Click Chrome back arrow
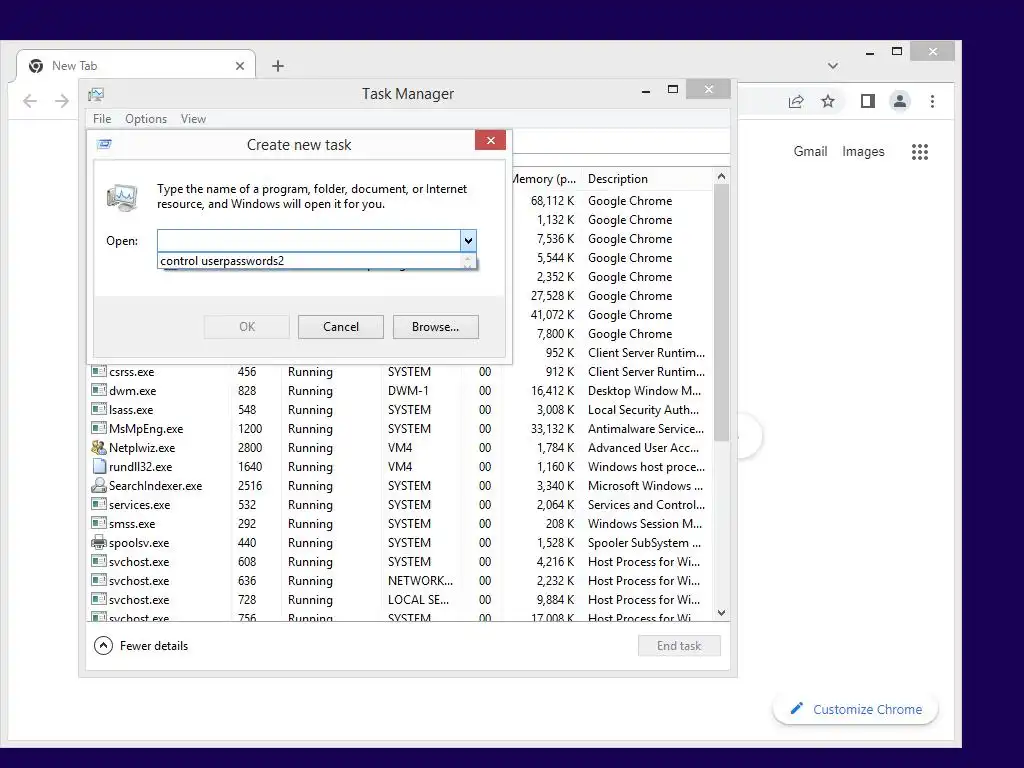 (30, 101)
